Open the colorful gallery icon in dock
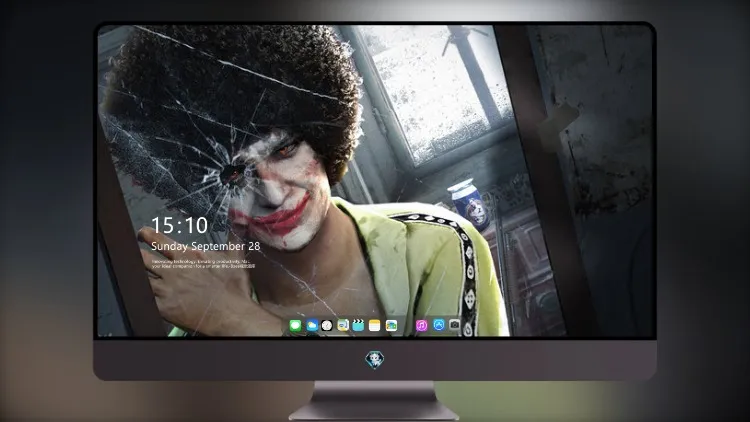Image resolution: width=750 pixels, height=422 pixels. pyautogui.click(x=391, y=326)
